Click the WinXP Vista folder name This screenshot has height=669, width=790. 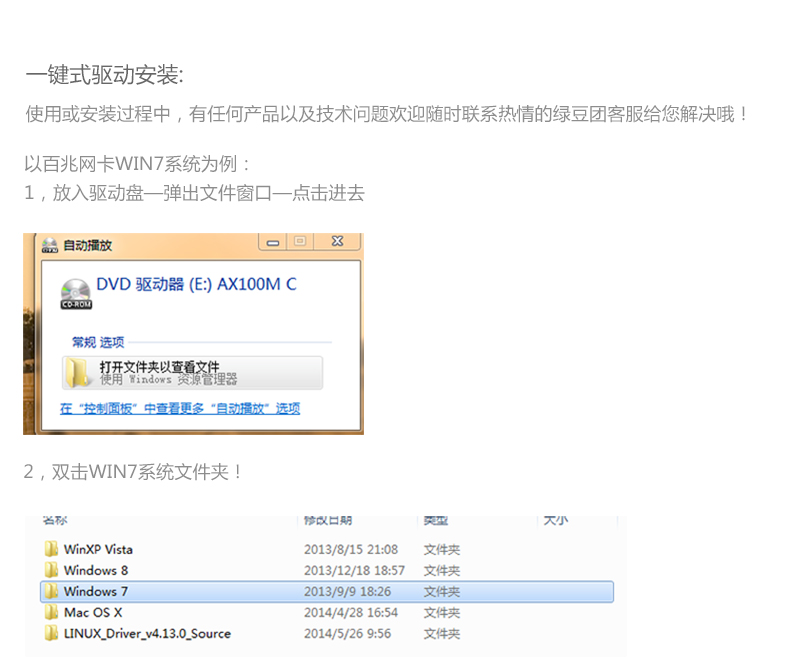tap(98, 550)
